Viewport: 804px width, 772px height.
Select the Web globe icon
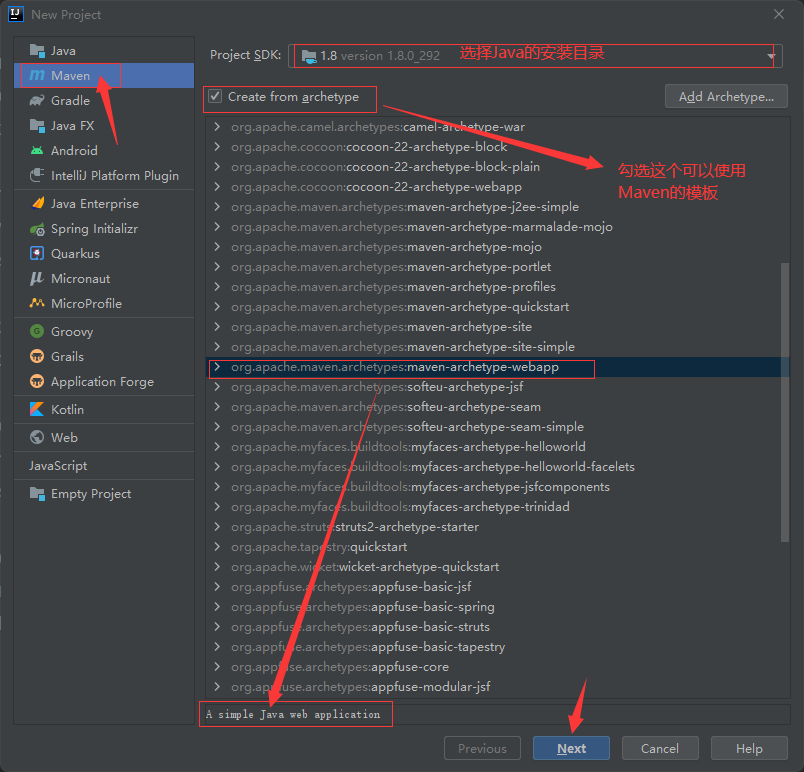click(x=37, y=437)
